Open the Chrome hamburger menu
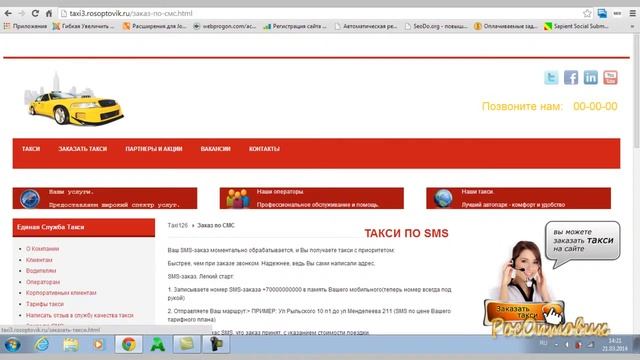 click(632, 13)
